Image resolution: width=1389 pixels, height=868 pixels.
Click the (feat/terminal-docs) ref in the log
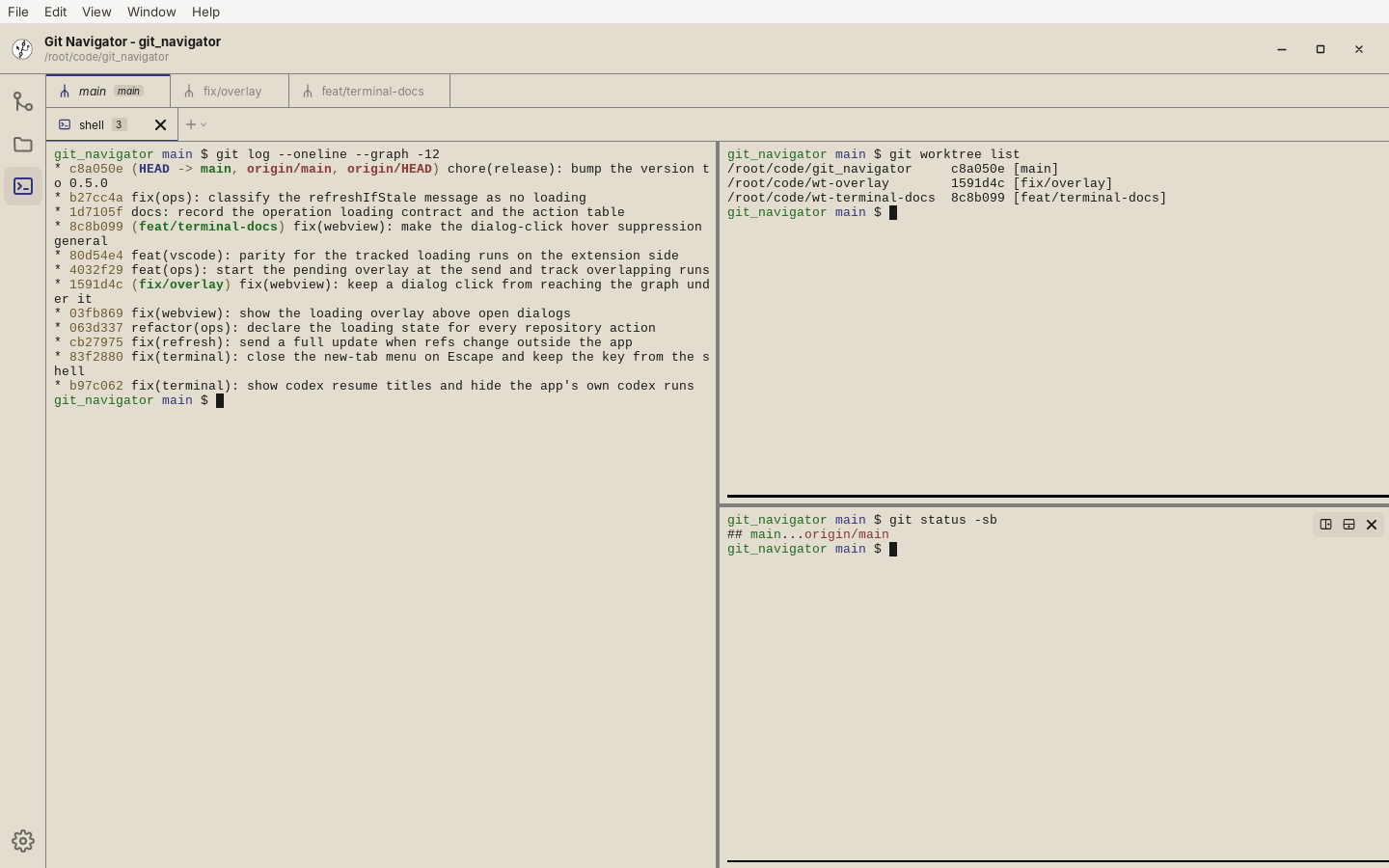click(208, 227)
